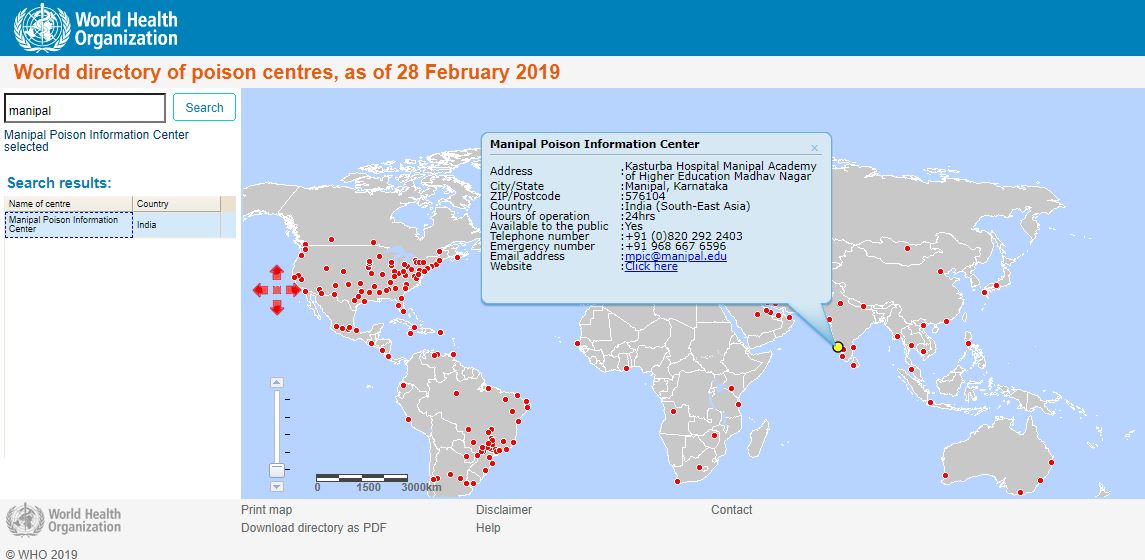Select Manipal Poison Information Center result row
The image size is (1145, 560).
pyautogui.click(x=68, y=224)
